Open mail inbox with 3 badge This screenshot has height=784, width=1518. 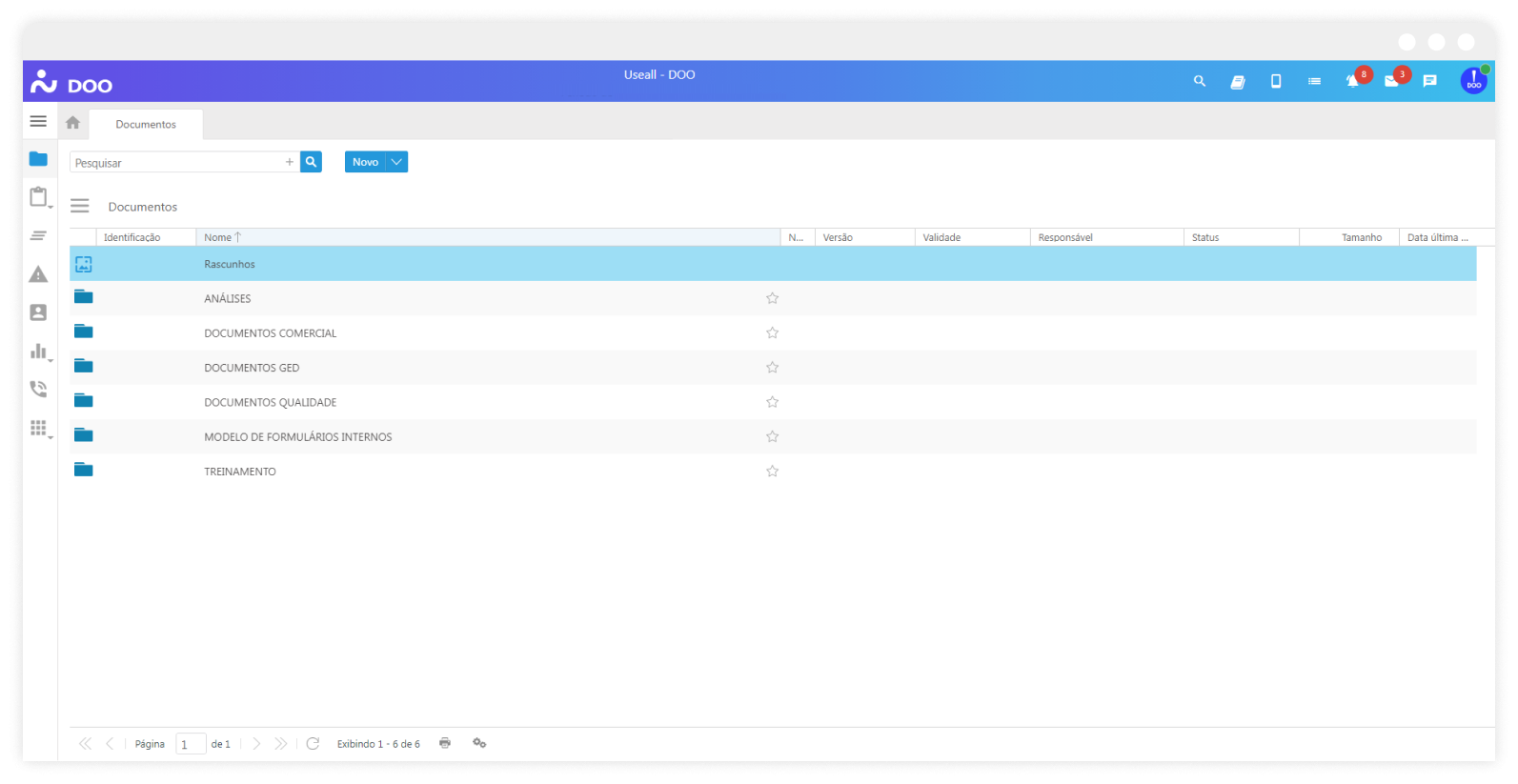coord(1391,82)
